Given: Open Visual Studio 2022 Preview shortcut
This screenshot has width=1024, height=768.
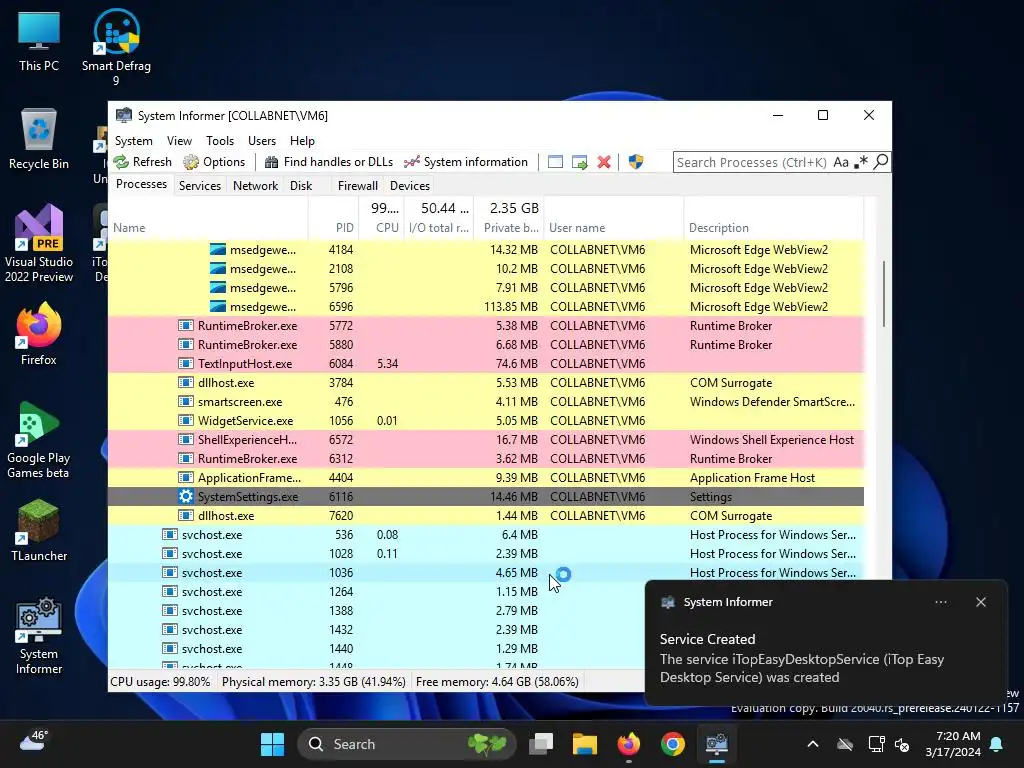Looking at the screenshot, I should tap(39, 244).
